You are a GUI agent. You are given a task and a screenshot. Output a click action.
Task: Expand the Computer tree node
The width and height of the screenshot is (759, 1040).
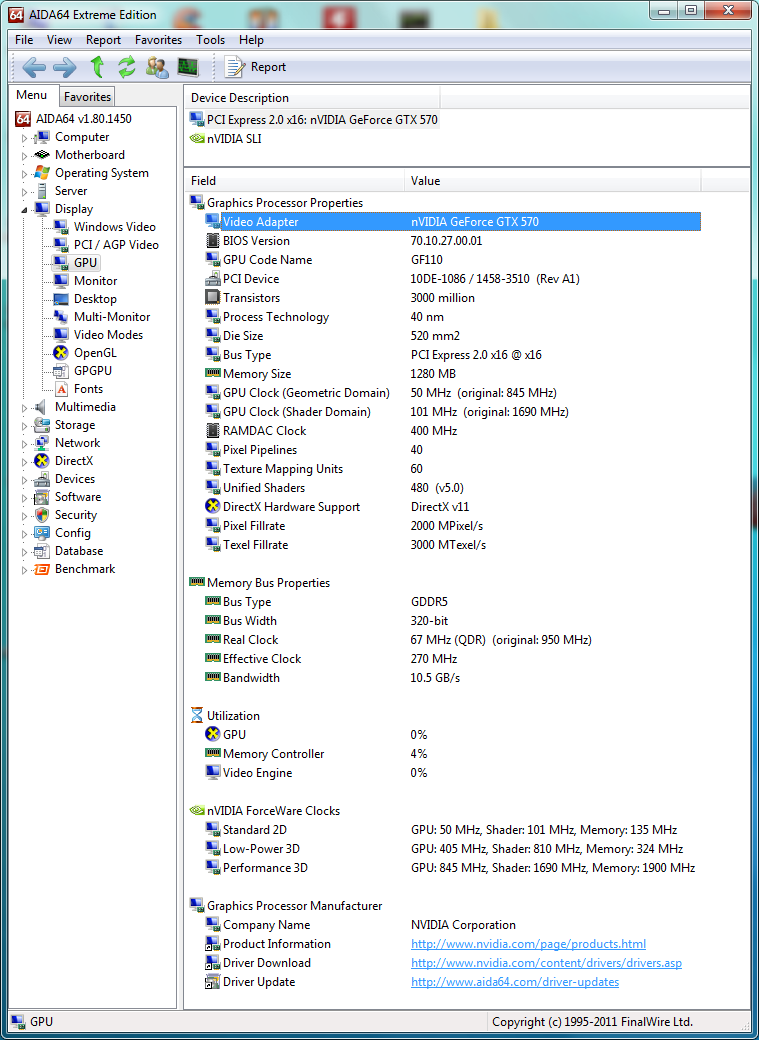(25, 138)
